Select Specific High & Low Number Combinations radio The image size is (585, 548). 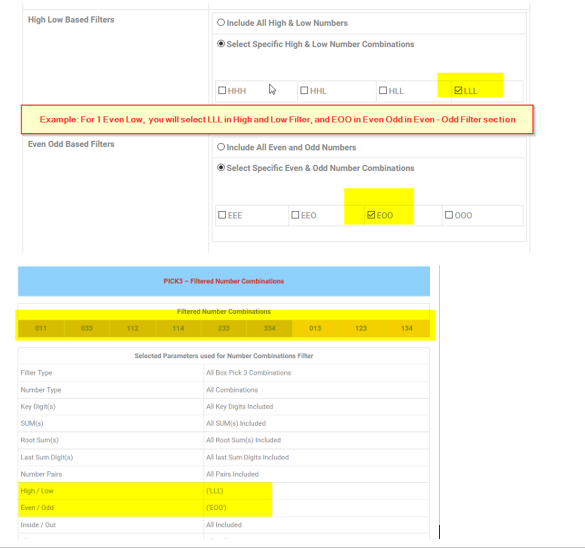coord(221,44)
